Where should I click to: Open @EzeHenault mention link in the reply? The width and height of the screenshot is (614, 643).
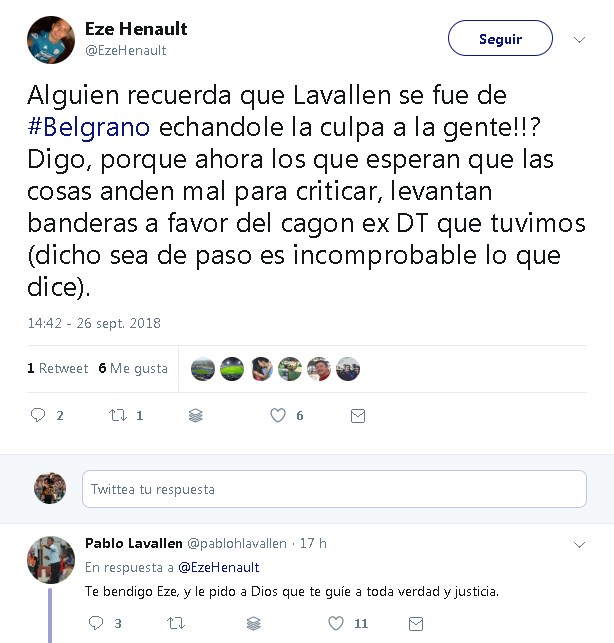(219, 568)
